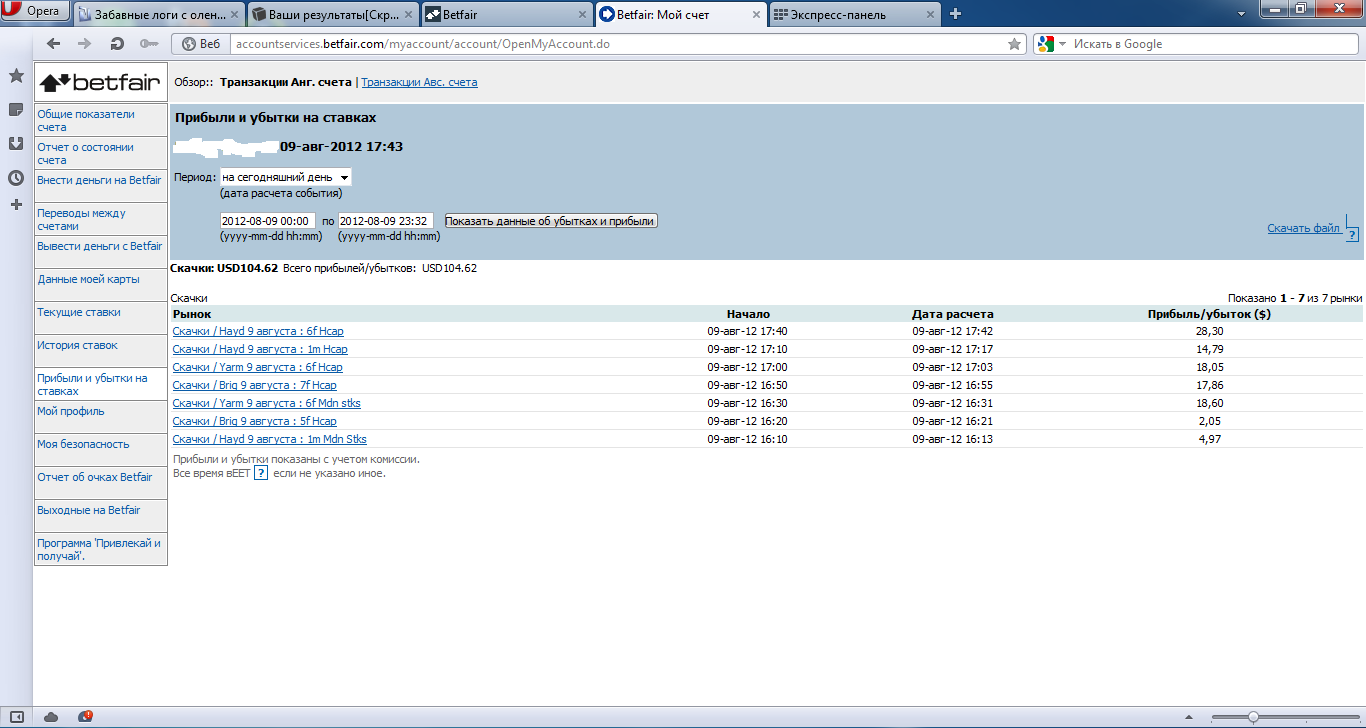Open market 'Hayd 9 августа : 6f Hcap'

(258, 331)
